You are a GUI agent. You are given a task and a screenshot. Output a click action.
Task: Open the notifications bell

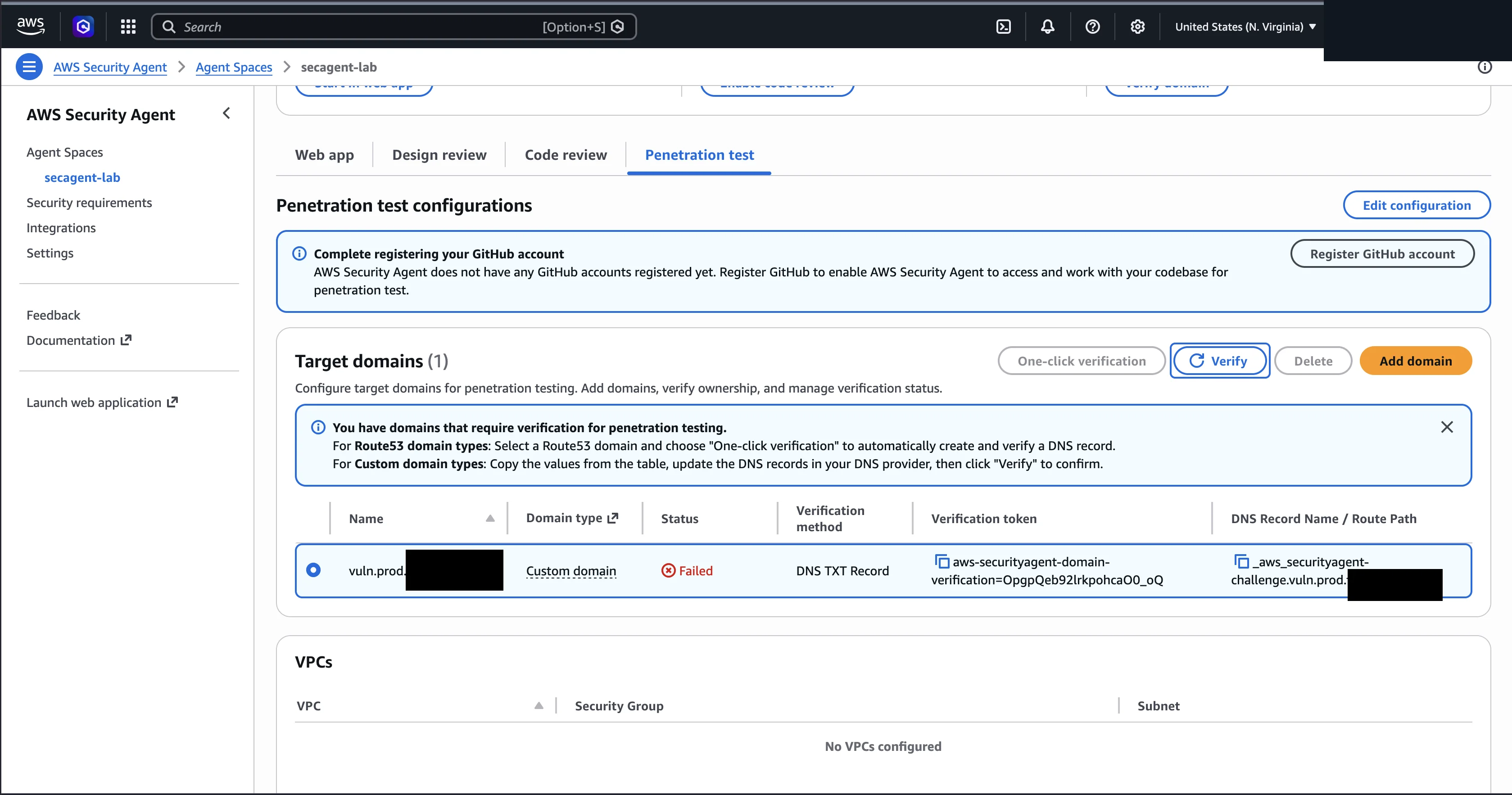click(x=1048, y=27)
